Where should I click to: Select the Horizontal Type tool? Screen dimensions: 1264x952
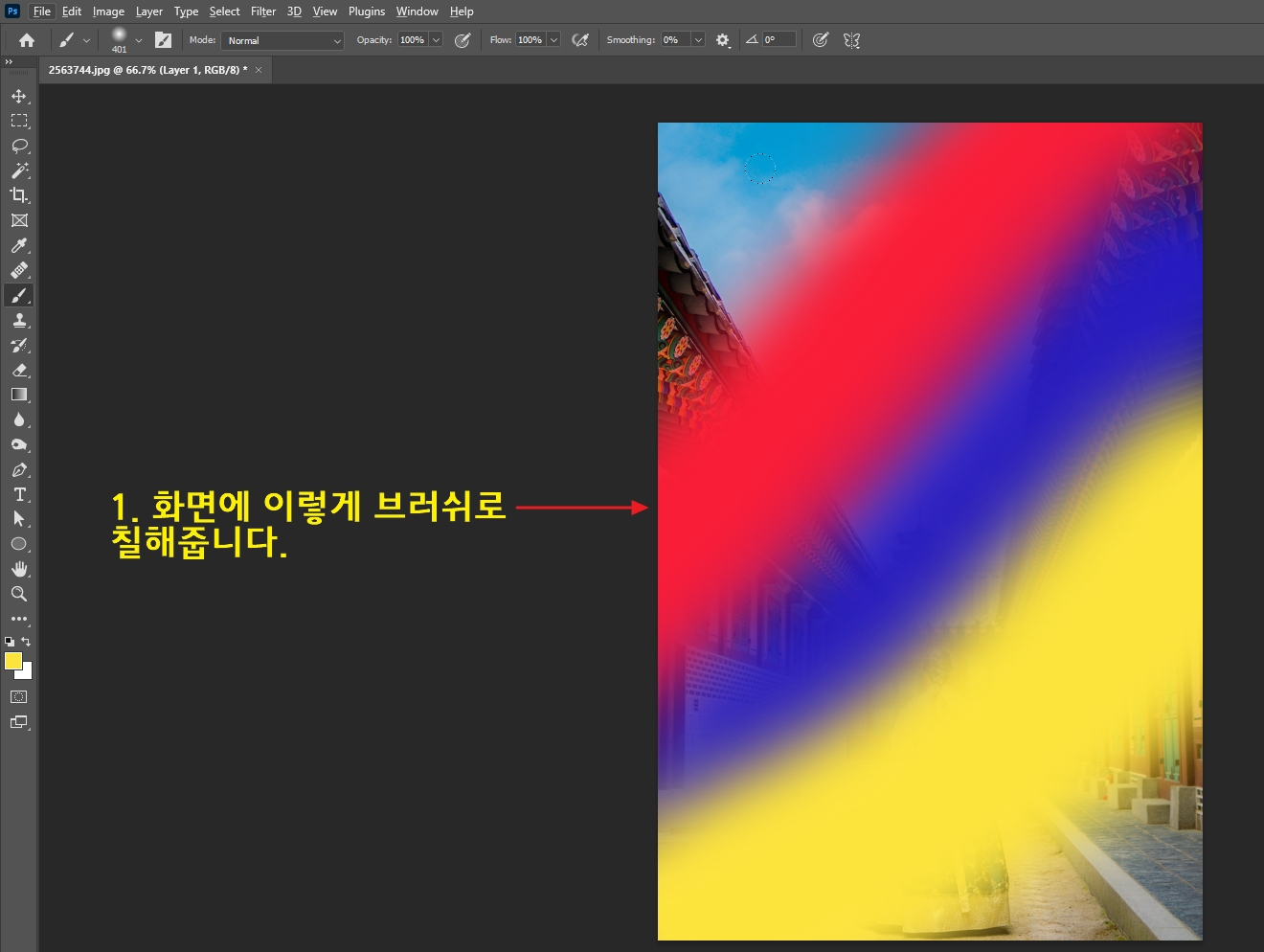coord(19,494)
